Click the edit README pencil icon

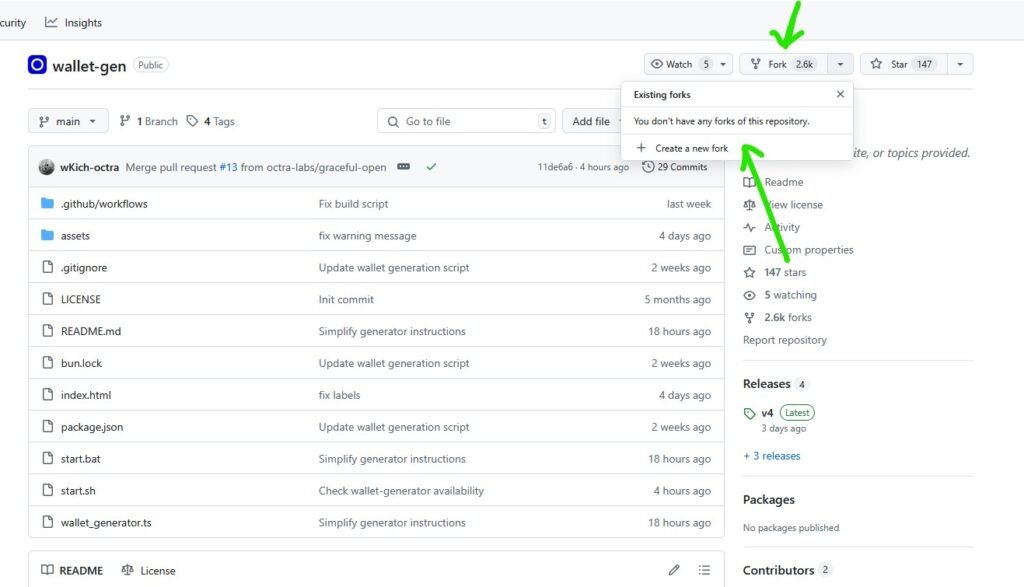click(674, 570)
